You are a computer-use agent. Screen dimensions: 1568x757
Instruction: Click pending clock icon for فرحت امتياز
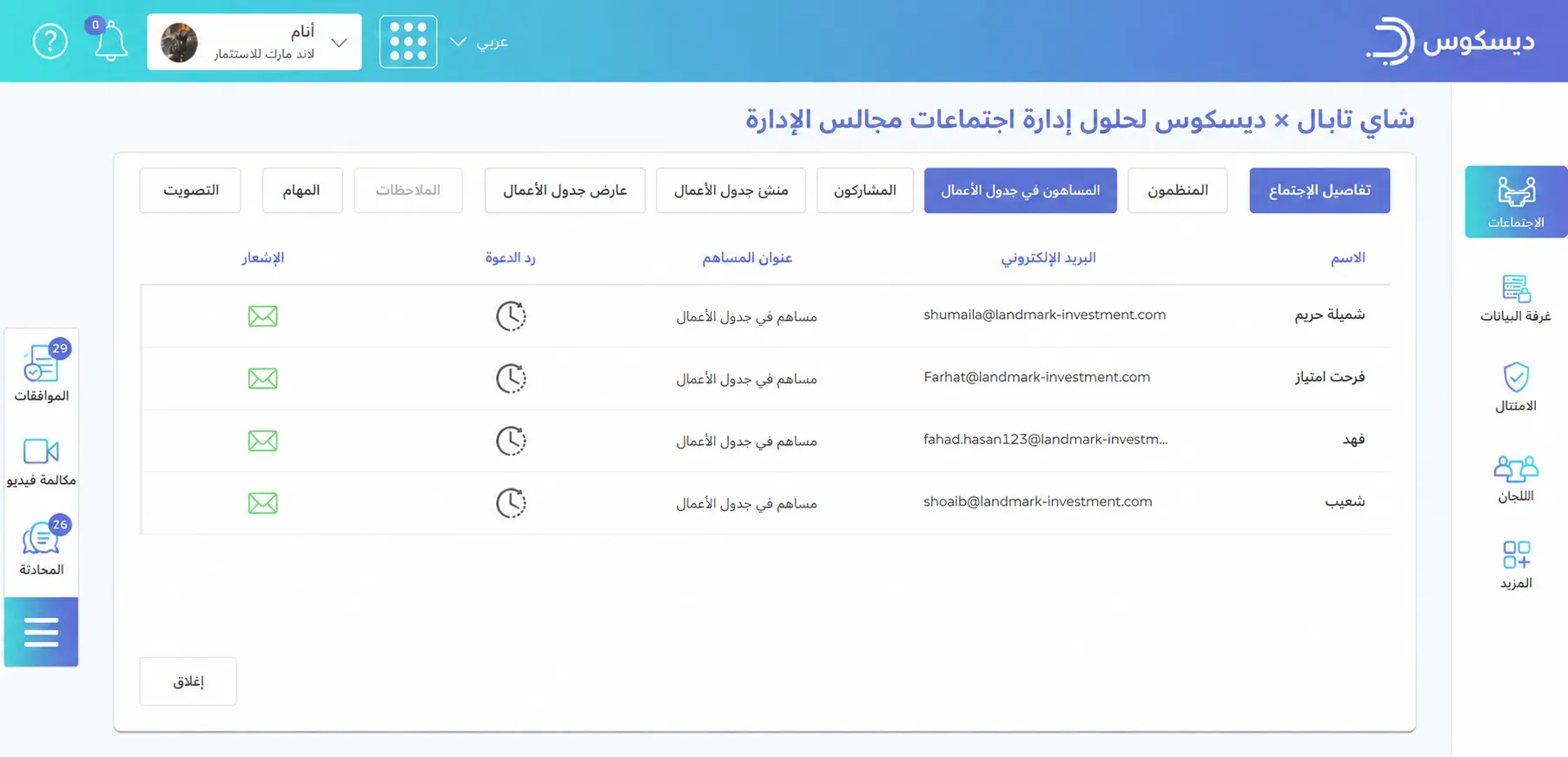click(511, 379)
